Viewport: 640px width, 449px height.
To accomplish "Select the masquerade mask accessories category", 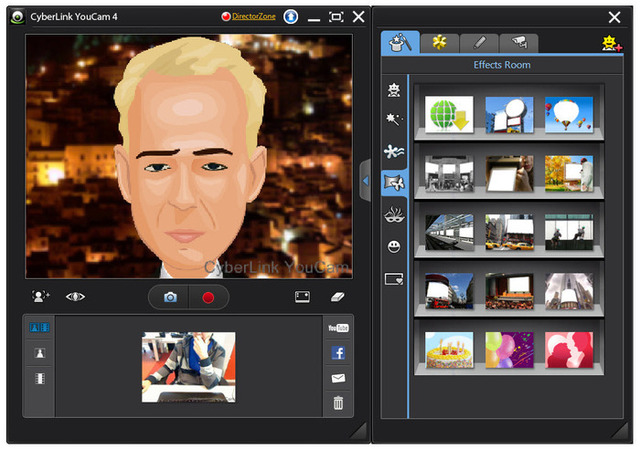I will click(394, 214).
